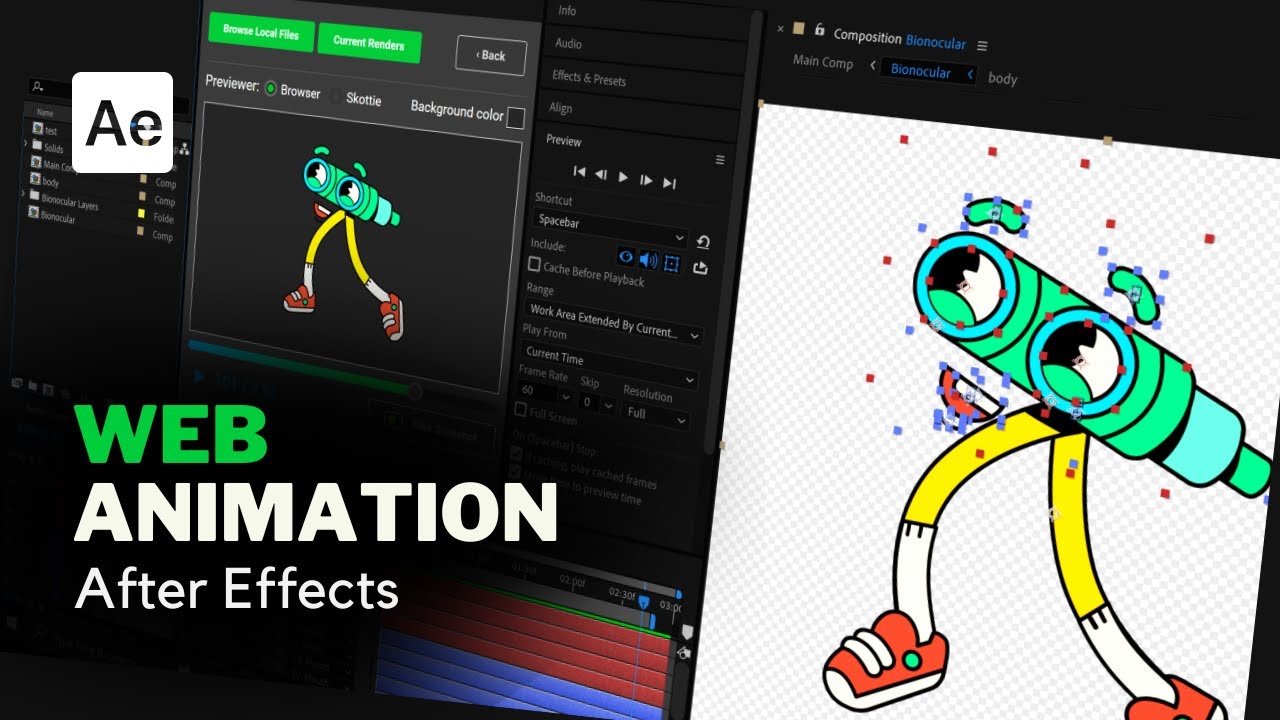Click the Project panel search icon

(x=37, y=88)
